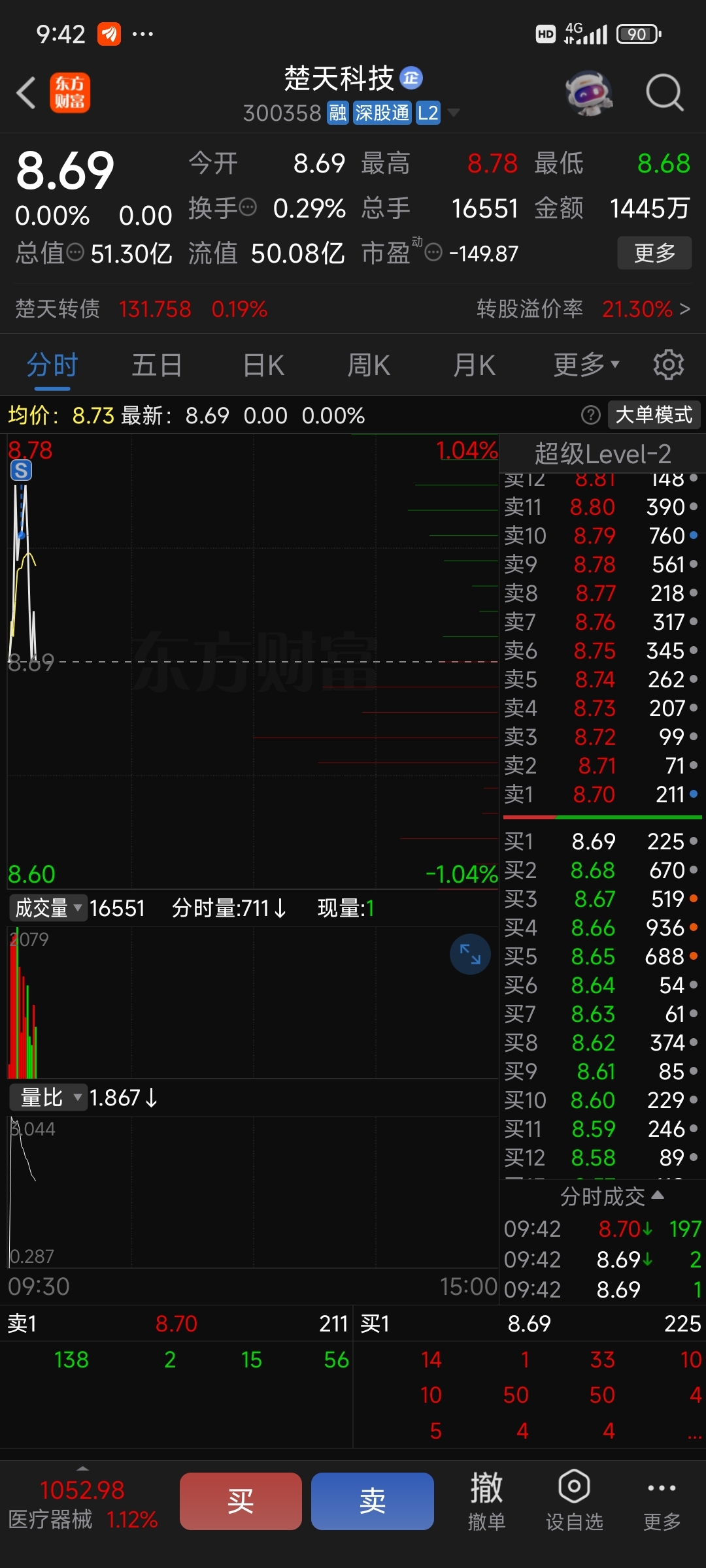The image size is (706, 1568).
Task: Tap the back arrow
Action: tap(26, 93)
